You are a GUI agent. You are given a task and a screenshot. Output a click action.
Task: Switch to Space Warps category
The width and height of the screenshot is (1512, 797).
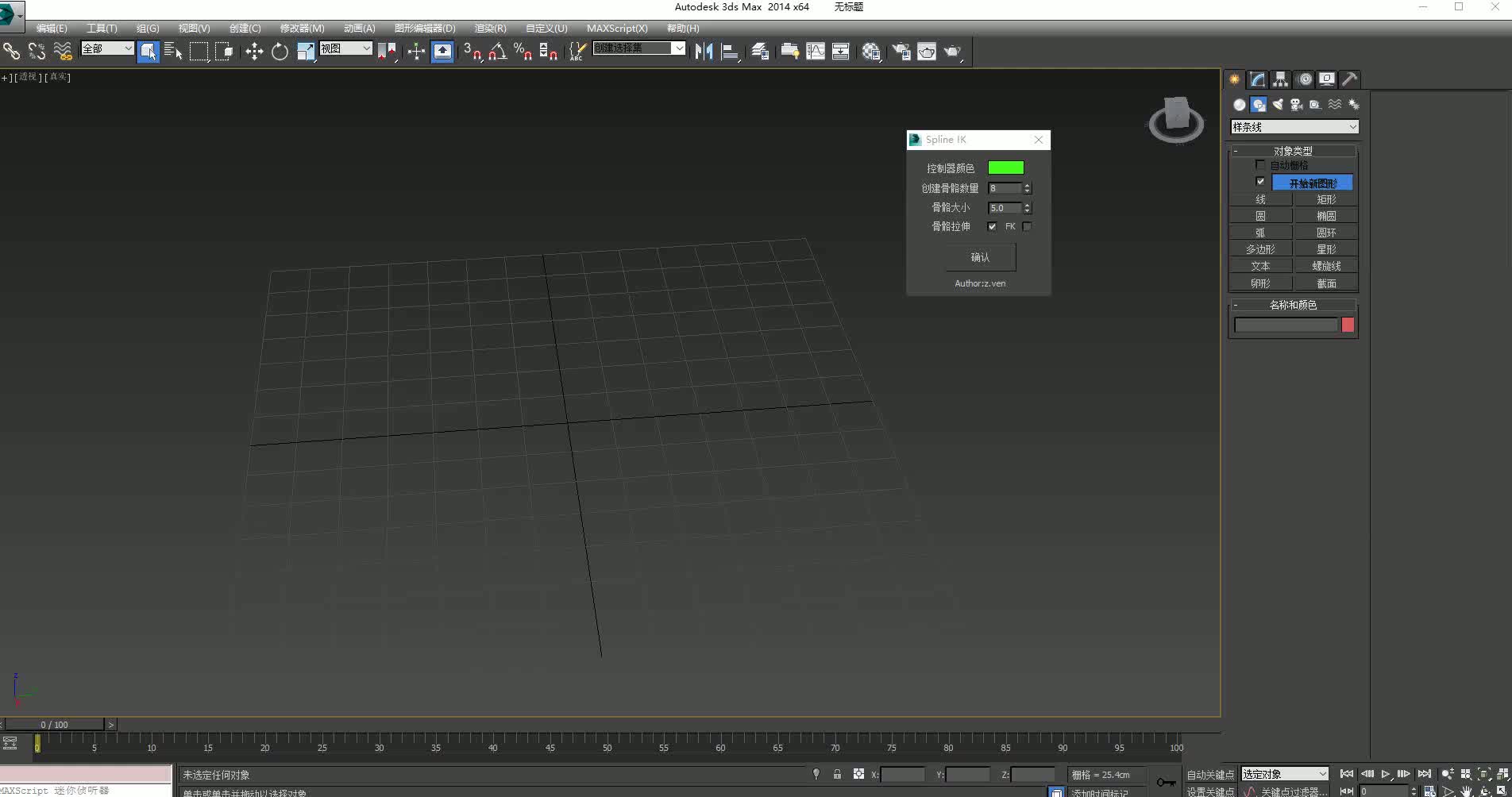1335,105
